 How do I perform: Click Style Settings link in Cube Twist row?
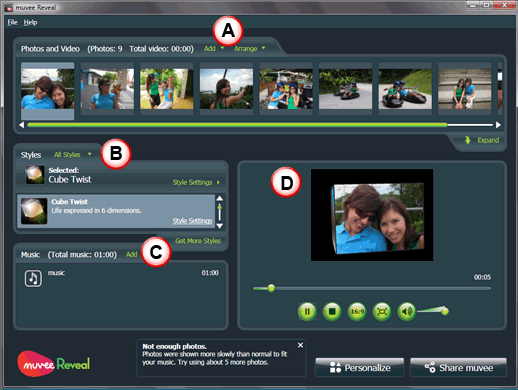coord(192,221)
